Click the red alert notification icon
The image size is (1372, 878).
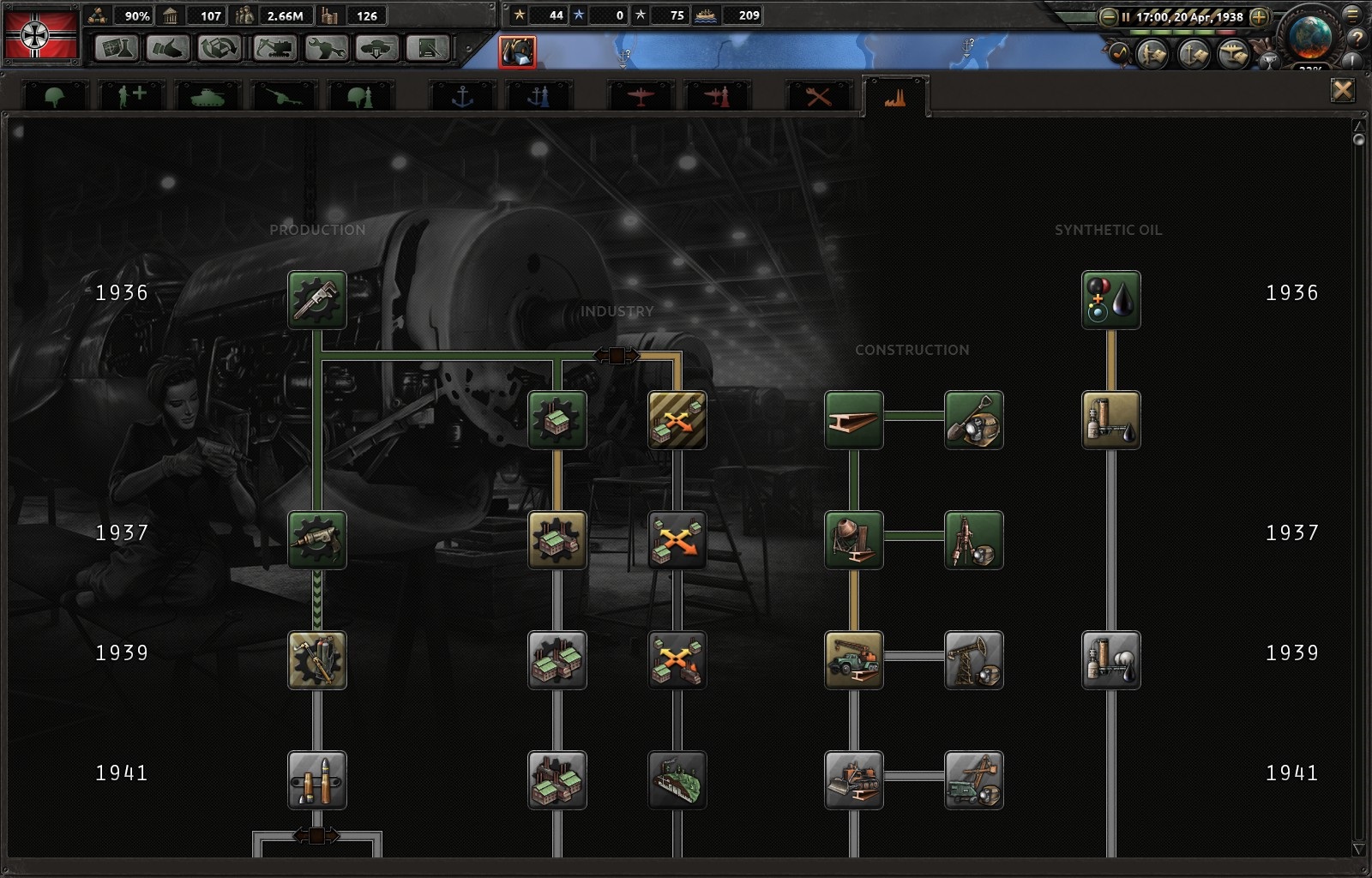click(x=517, y=52)
